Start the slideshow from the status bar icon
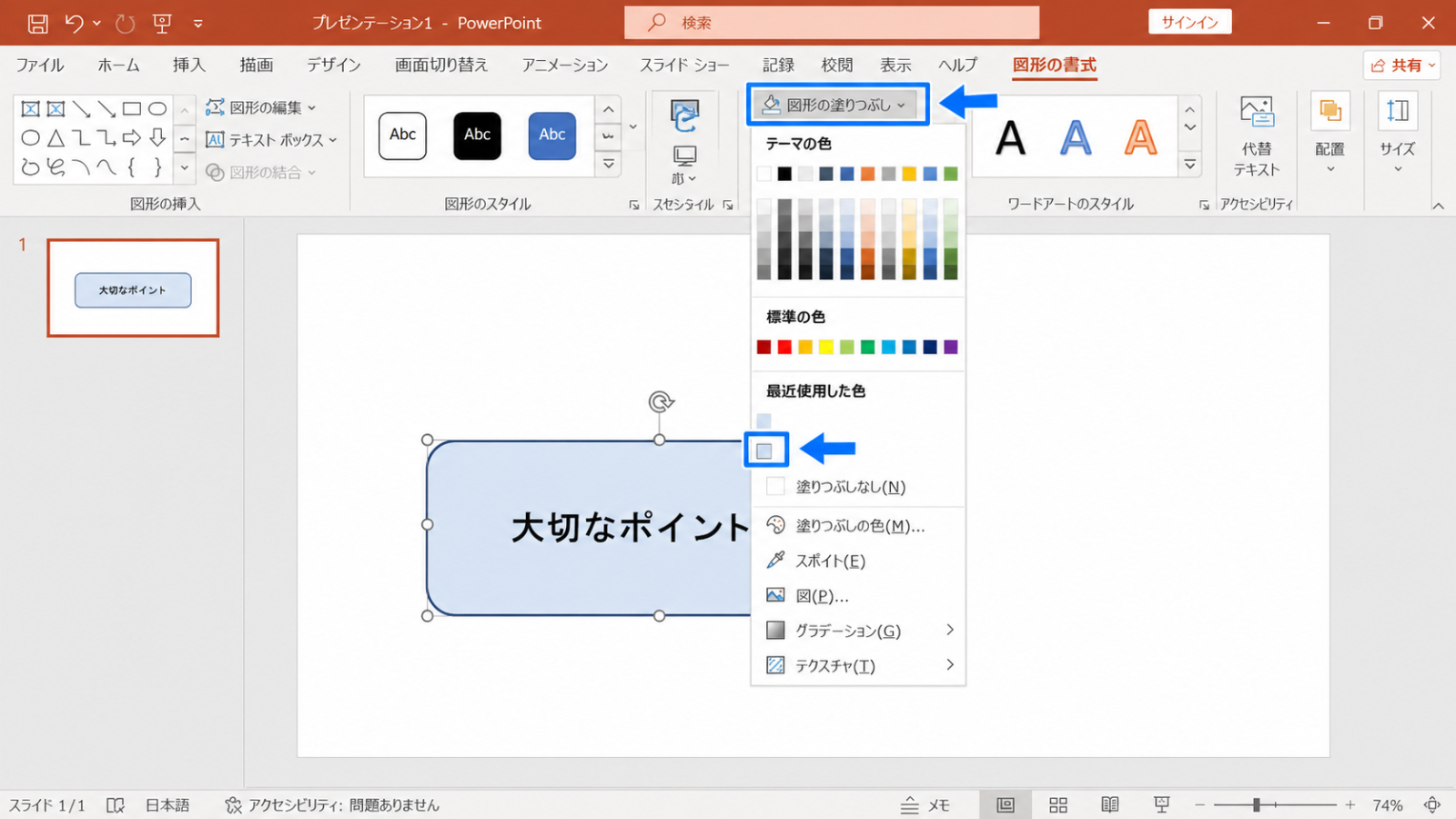1456x819 pixels. point(1161,805)
